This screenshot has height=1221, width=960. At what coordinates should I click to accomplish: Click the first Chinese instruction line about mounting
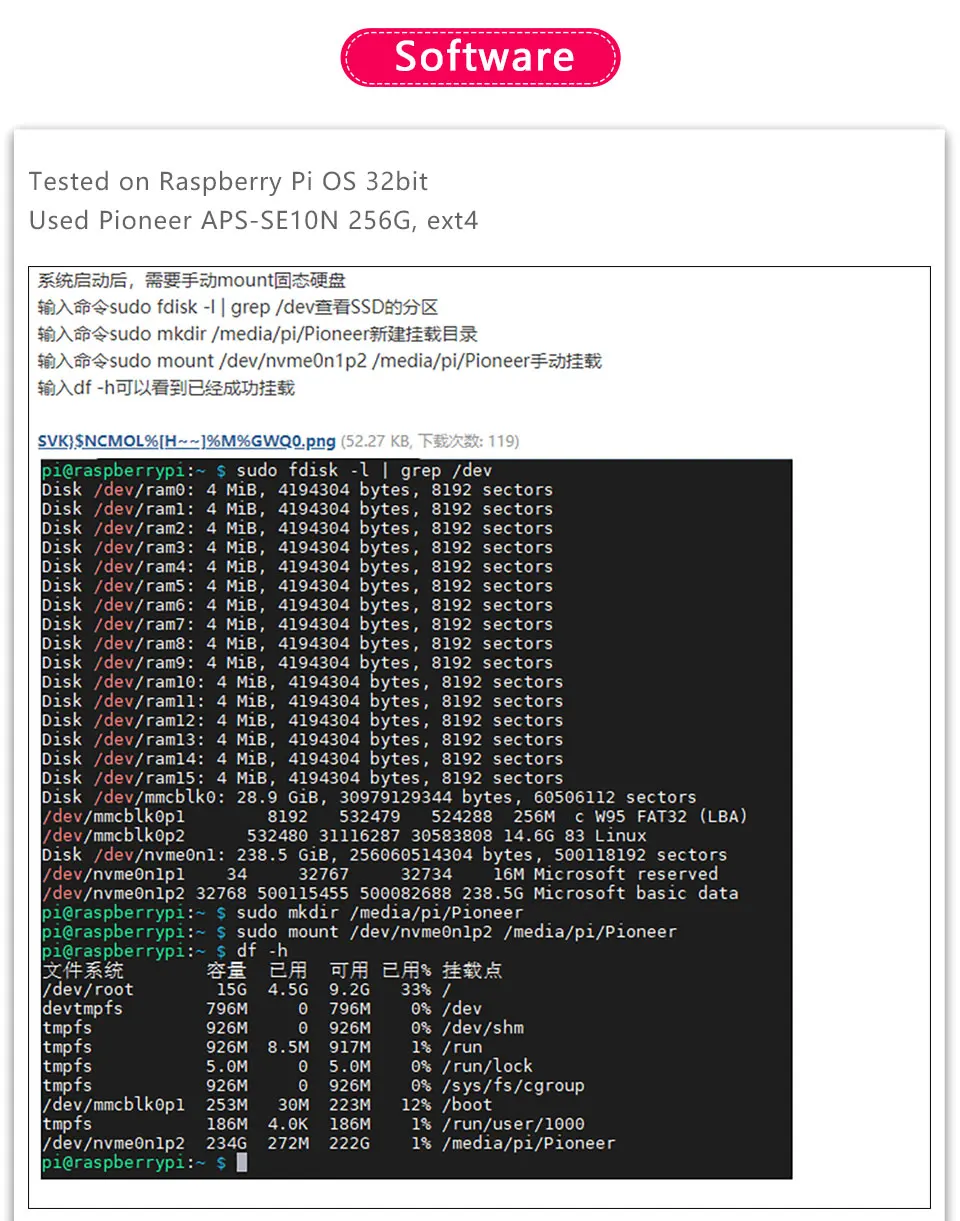tap(192, 281)
